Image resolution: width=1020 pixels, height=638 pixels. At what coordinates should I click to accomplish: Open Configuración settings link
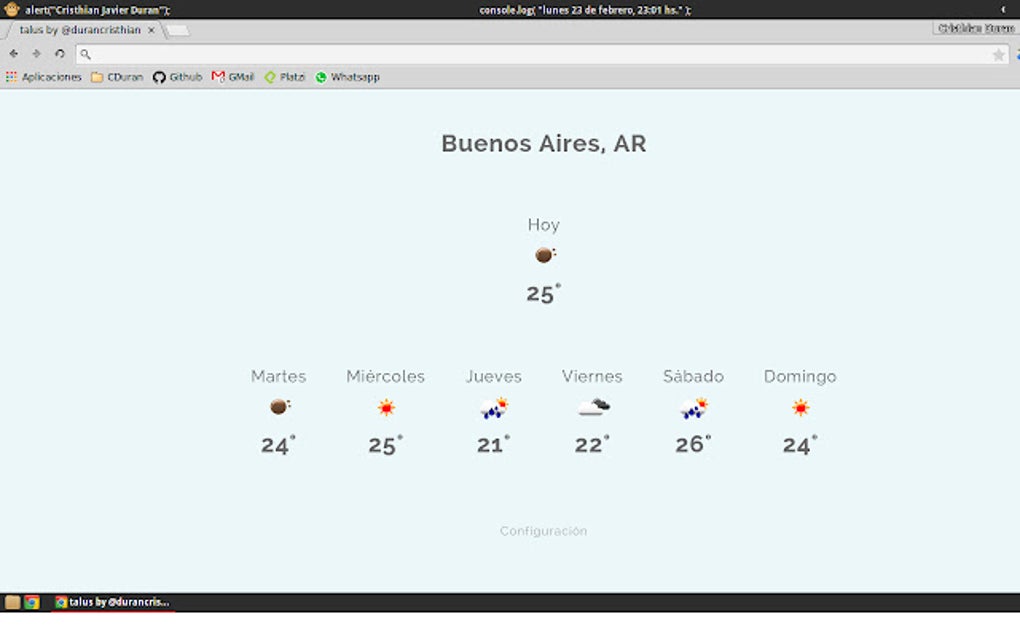click(x=543, y=531)
